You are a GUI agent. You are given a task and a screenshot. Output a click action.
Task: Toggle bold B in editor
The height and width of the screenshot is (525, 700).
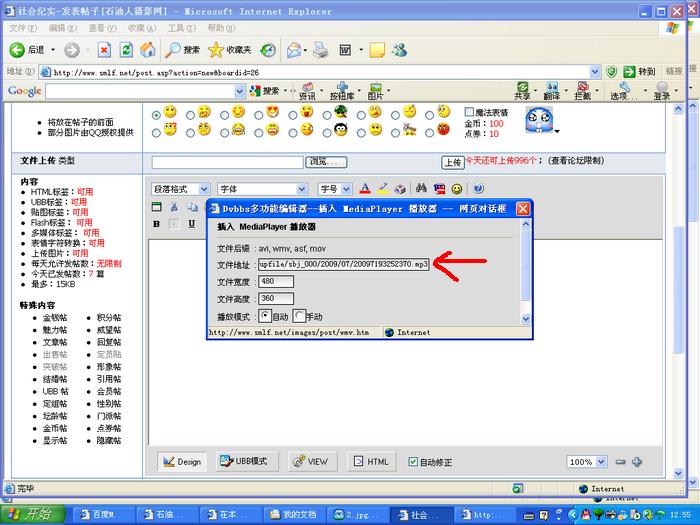tap(156, 224)
